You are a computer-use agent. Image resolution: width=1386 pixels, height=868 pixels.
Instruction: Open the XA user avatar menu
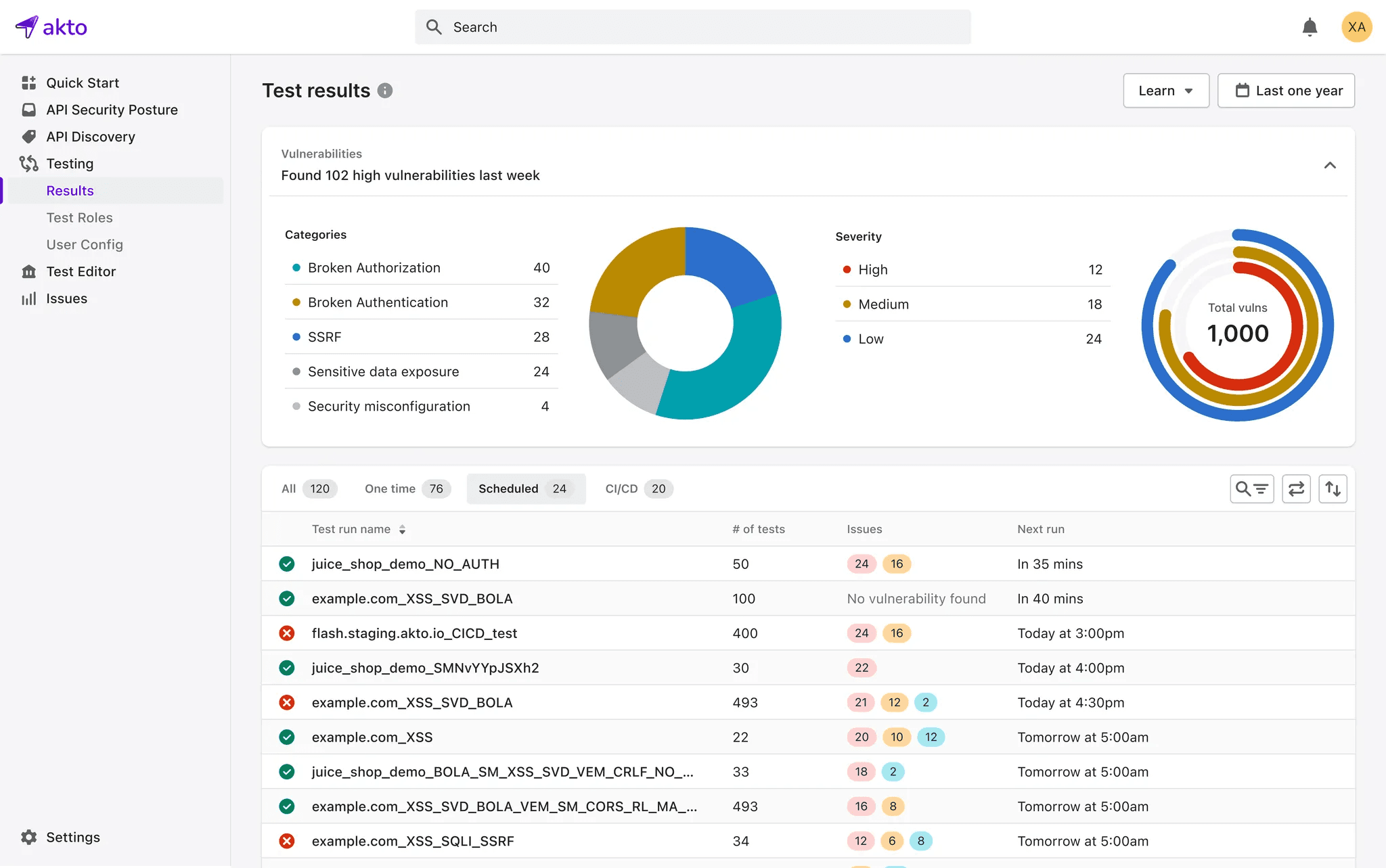pyautogui.click(x=1356, y=27)
